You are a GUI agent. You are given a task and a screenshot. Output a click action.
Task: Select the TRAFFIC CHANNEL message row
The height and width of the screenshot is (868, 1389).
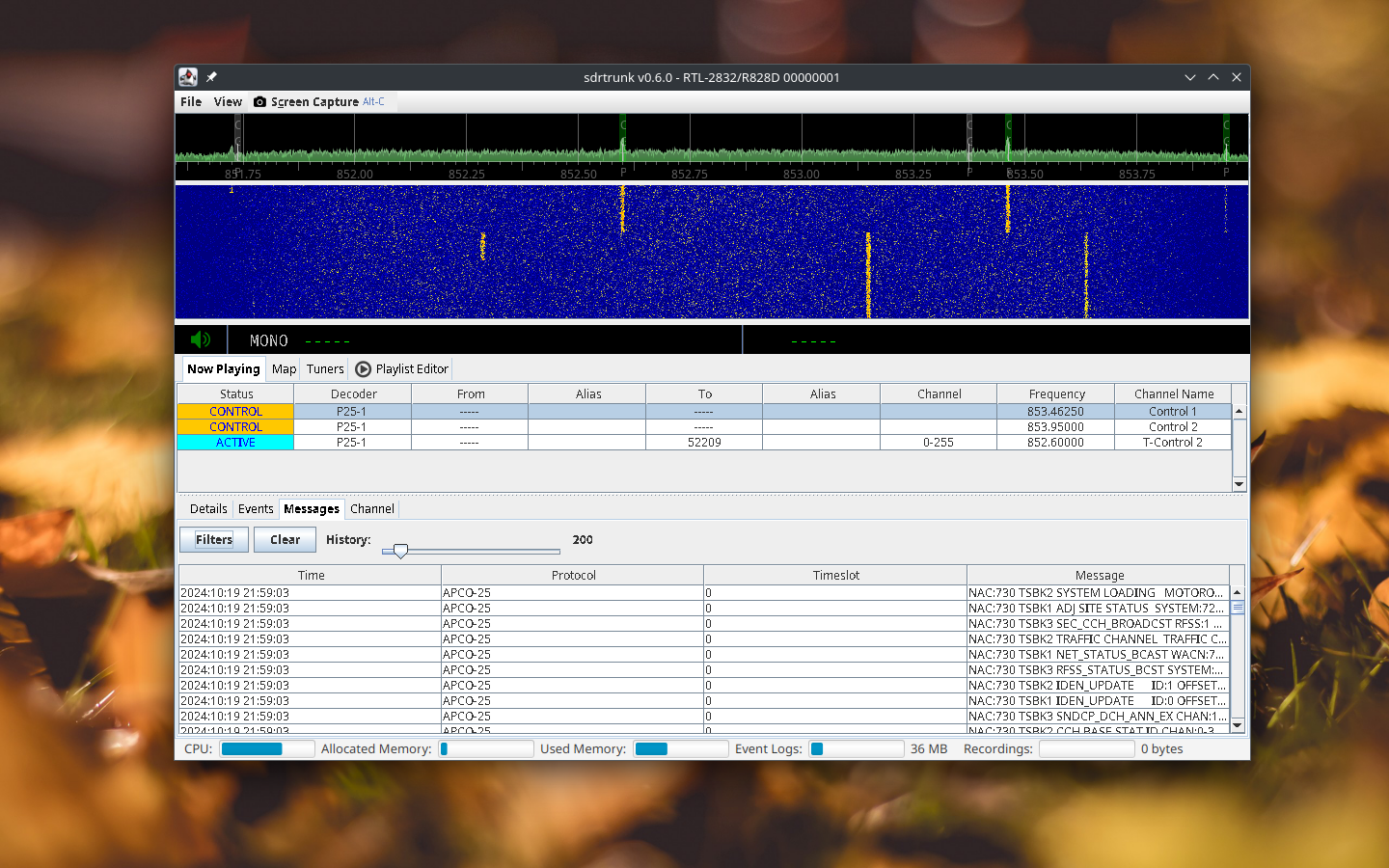click(x=704, y=639)
